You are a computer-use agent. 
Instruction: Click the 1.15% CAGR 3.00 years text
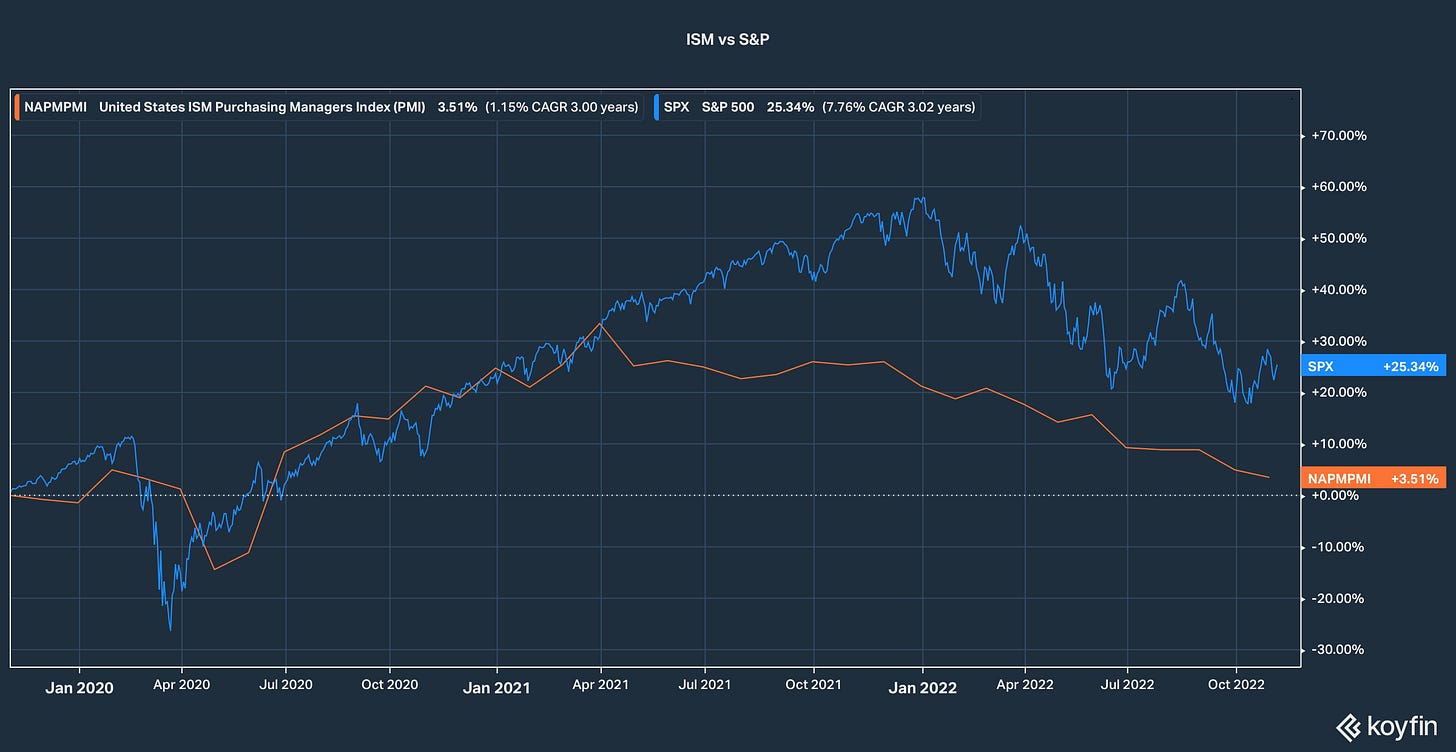click(561, 107)
